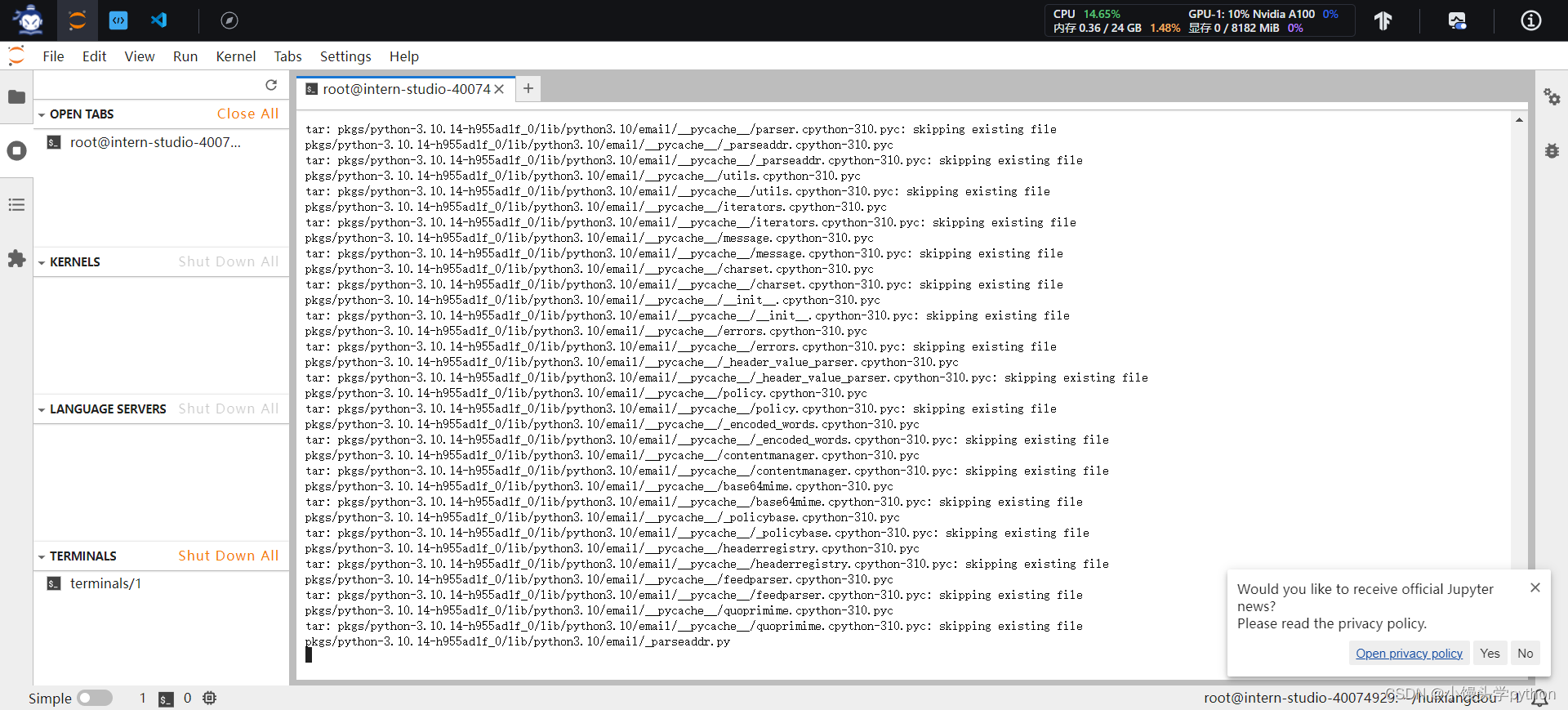Open the Extension Manager puzzle icon

pos(16,259)
